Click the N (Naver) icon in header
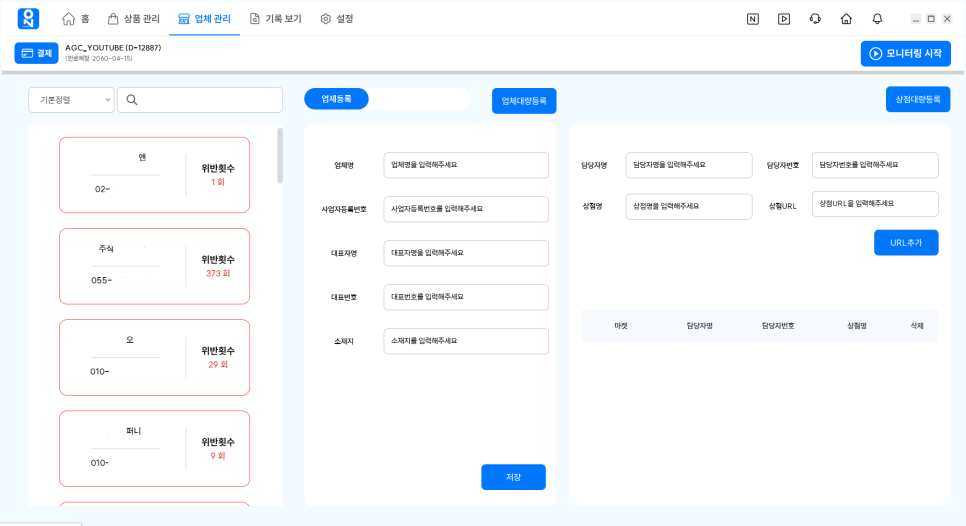Image resolution: width=966 pixels, height=526 pixels. tap(753, 19)
